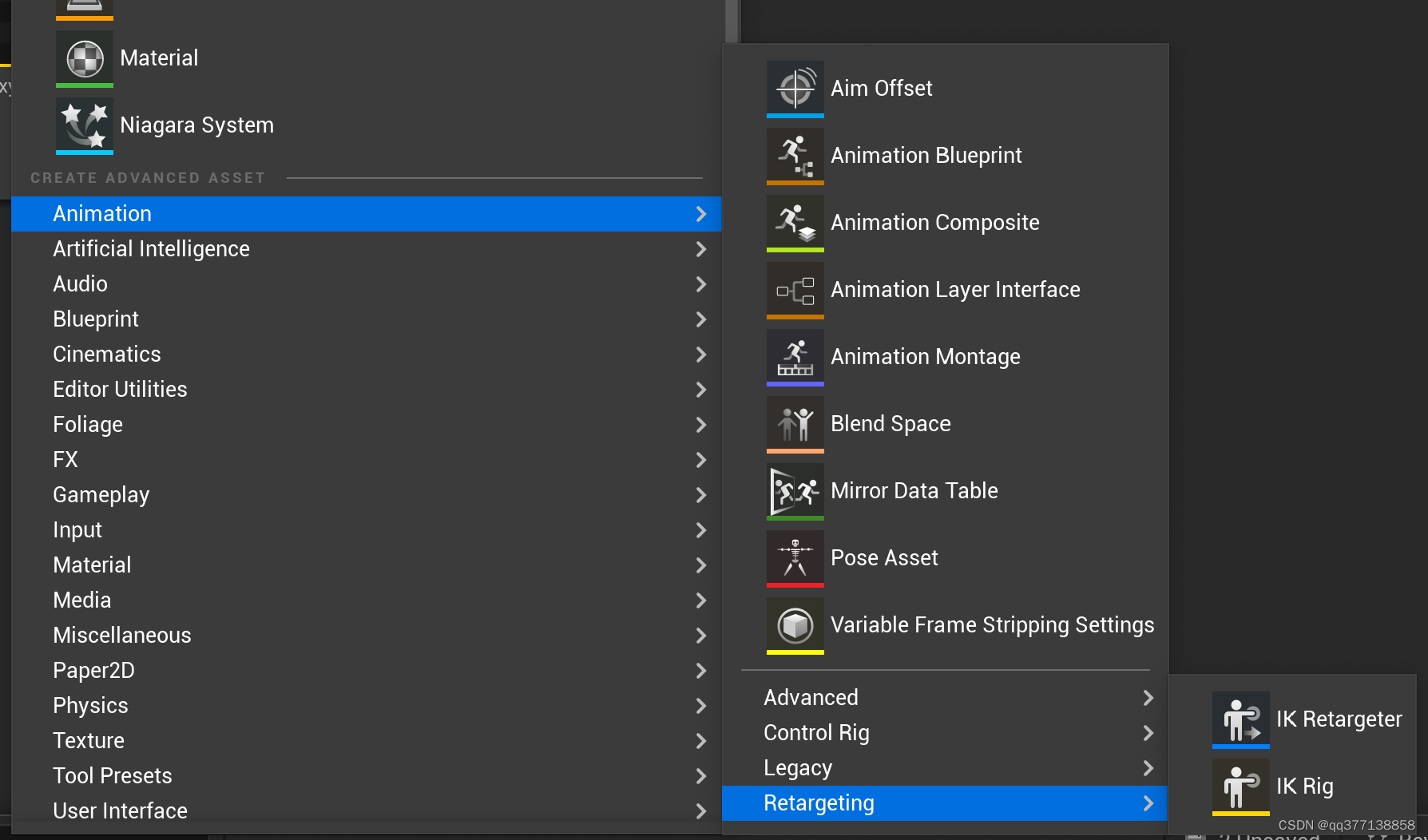Choose Mirror Data Table
1428x840 pixels.
(x=946, y=491)
